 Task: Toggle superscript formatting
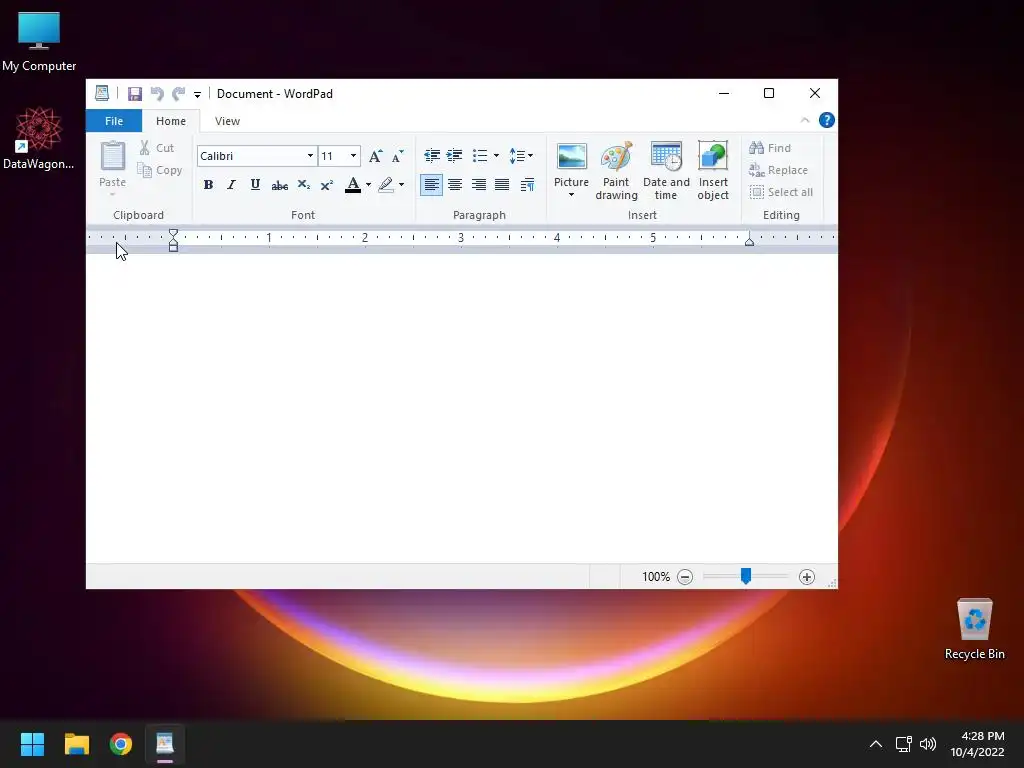click(327, 185)
